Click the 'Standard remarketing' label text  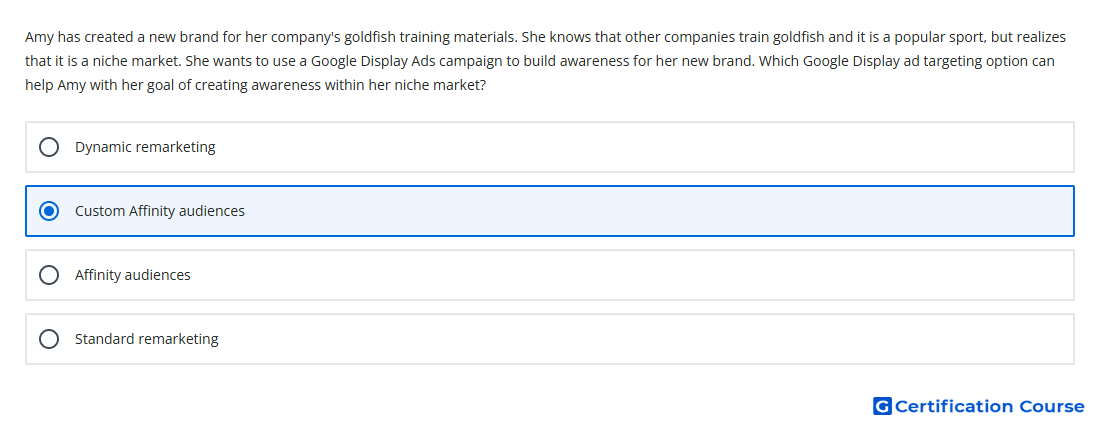[147, 339]
